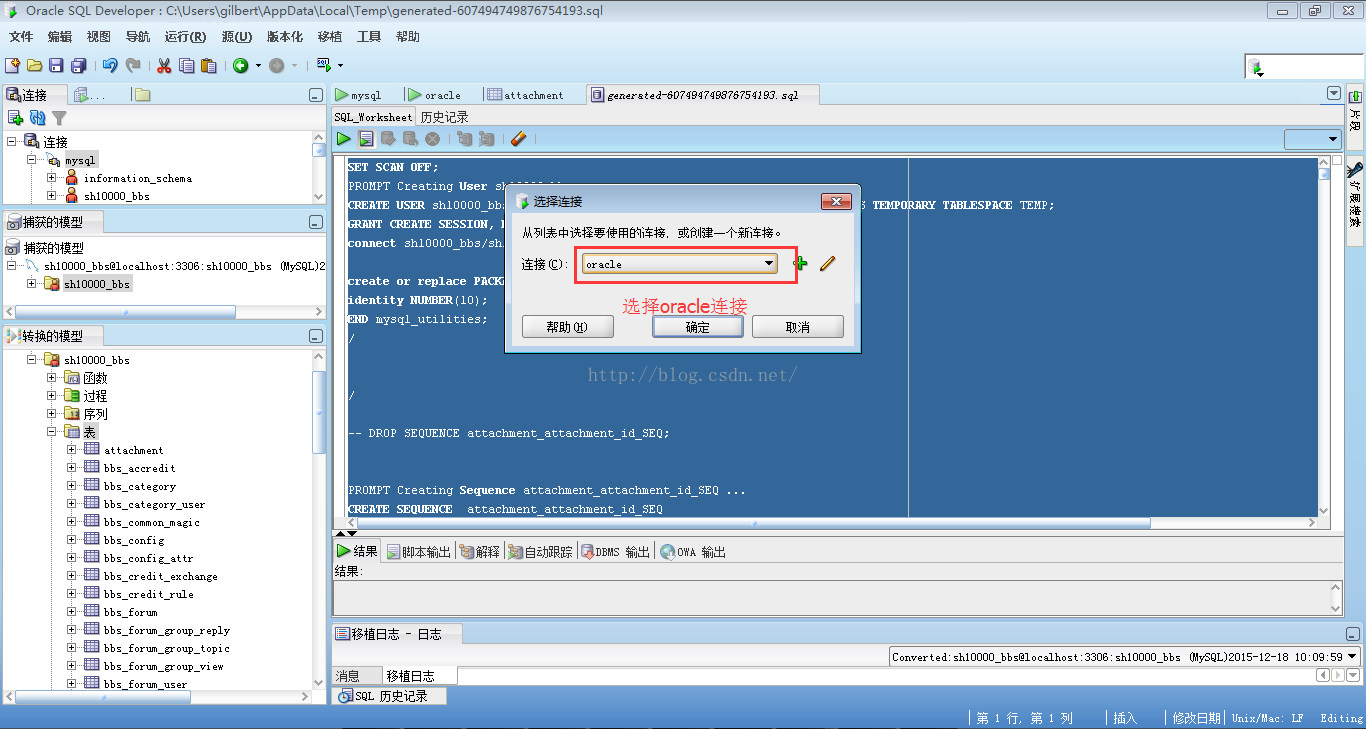This screenshot has width=1366, height=729.
Task: Select the bbs_category_user table
Action: 154,504
